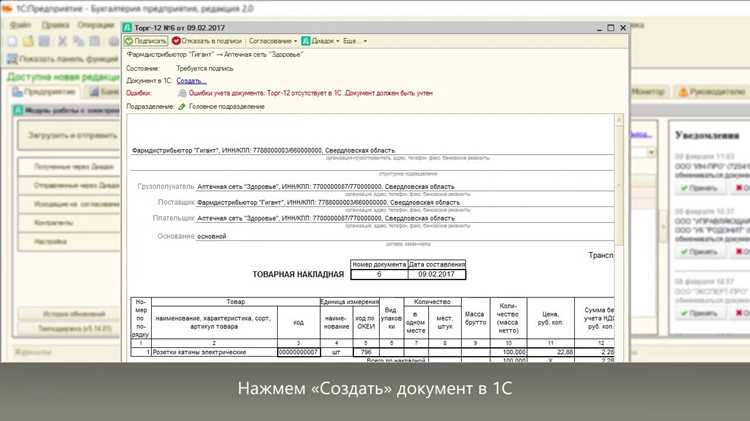Click the document preview vertical scrollbar track

619,239
